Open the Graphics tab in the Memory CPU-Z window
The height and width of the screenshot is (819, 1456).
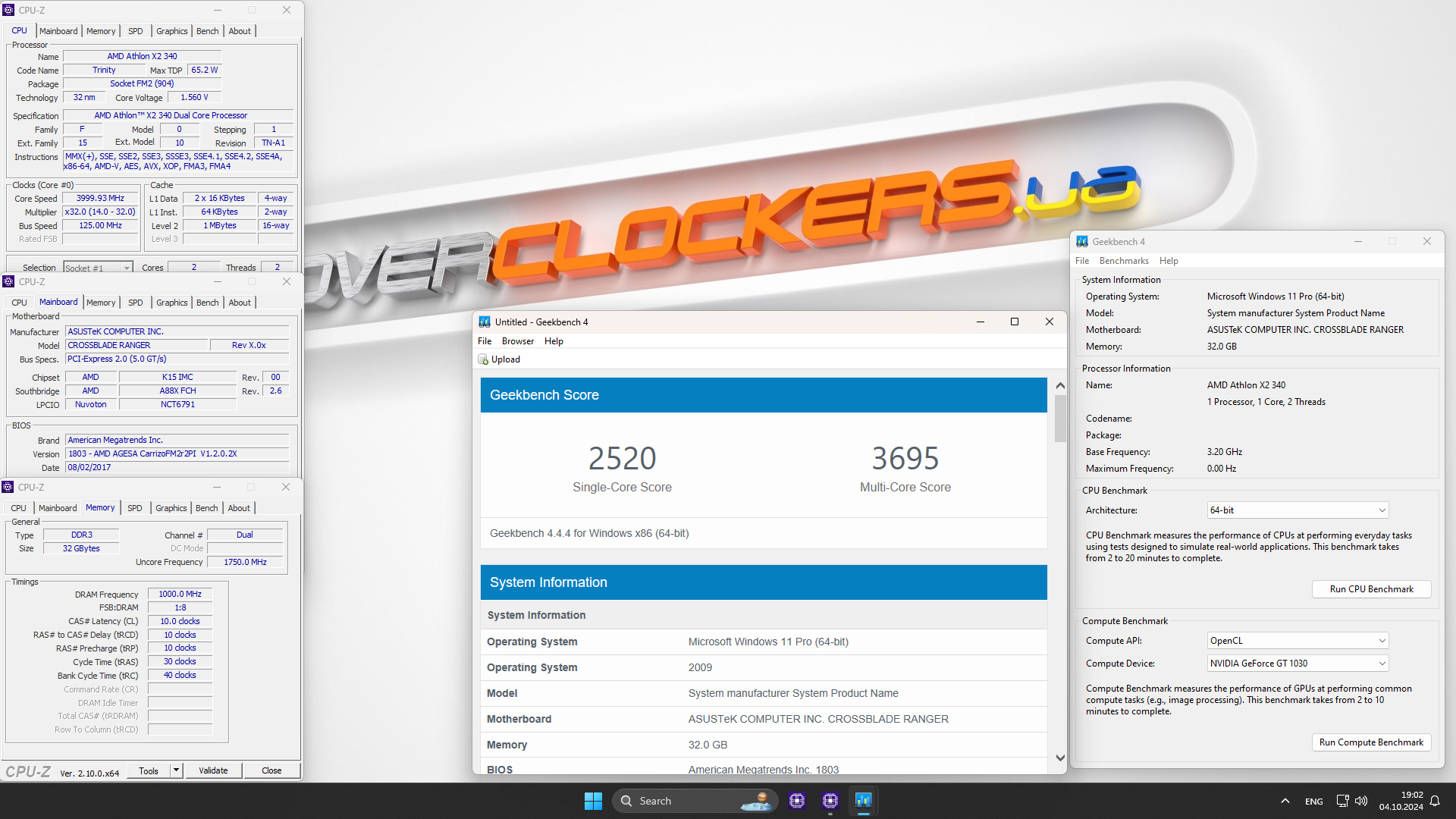(x=171, y=508)
